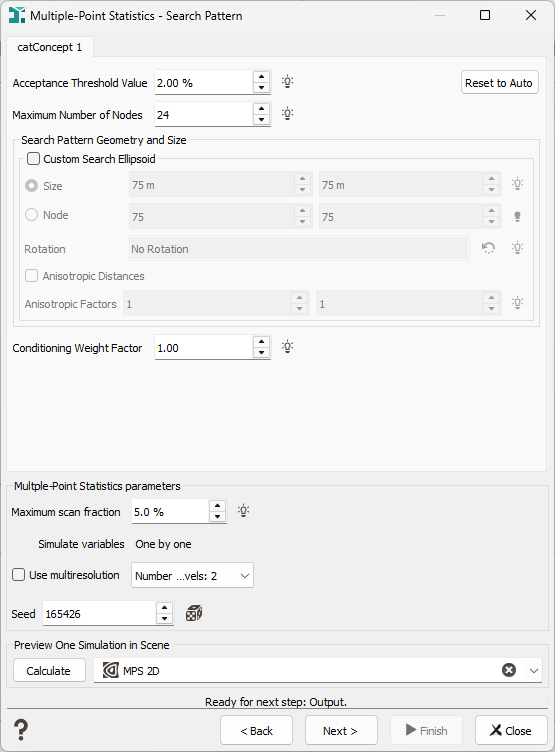Open help with the question mark icon
This screenshot has width=555, height=752.
click(21, 730)
